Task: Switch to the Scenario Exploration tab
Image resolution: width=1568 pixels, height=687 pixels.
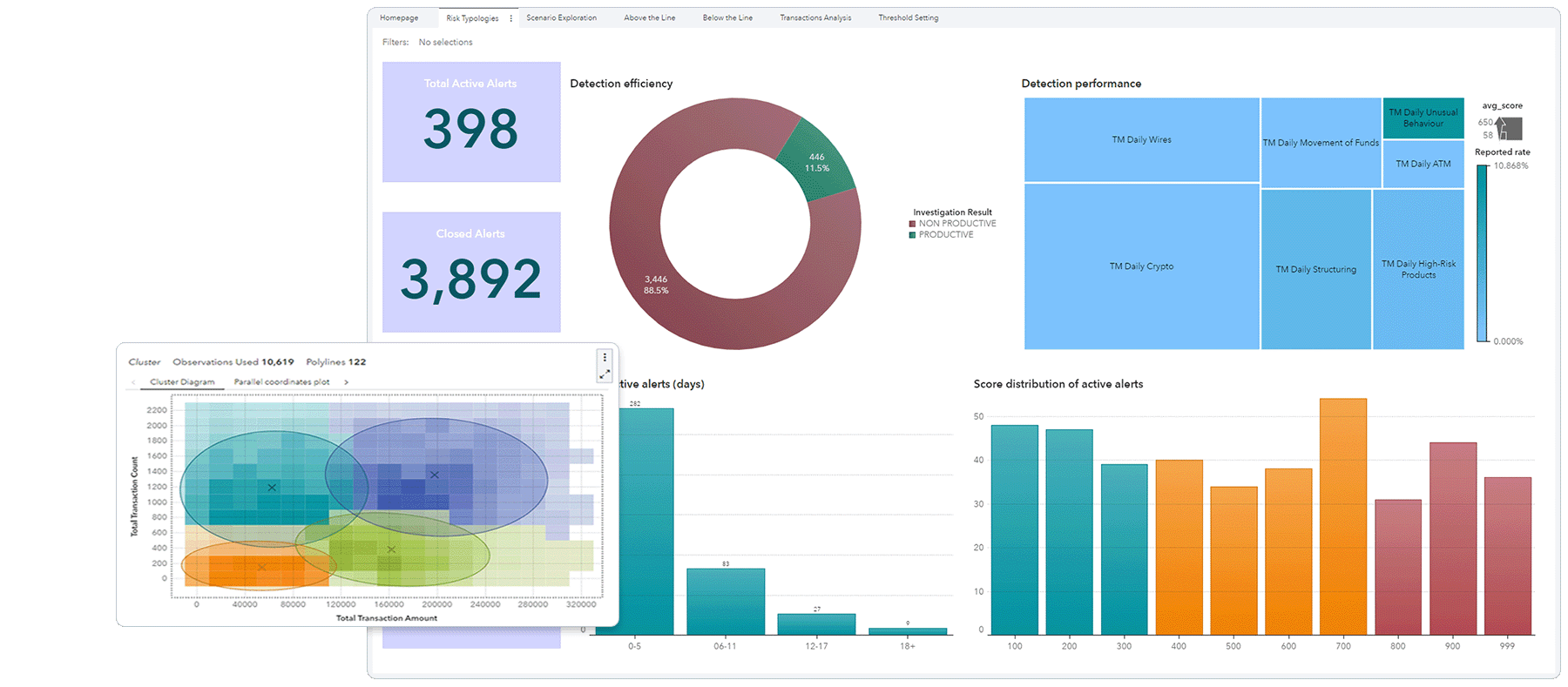Action: click(x=562, y=17)
